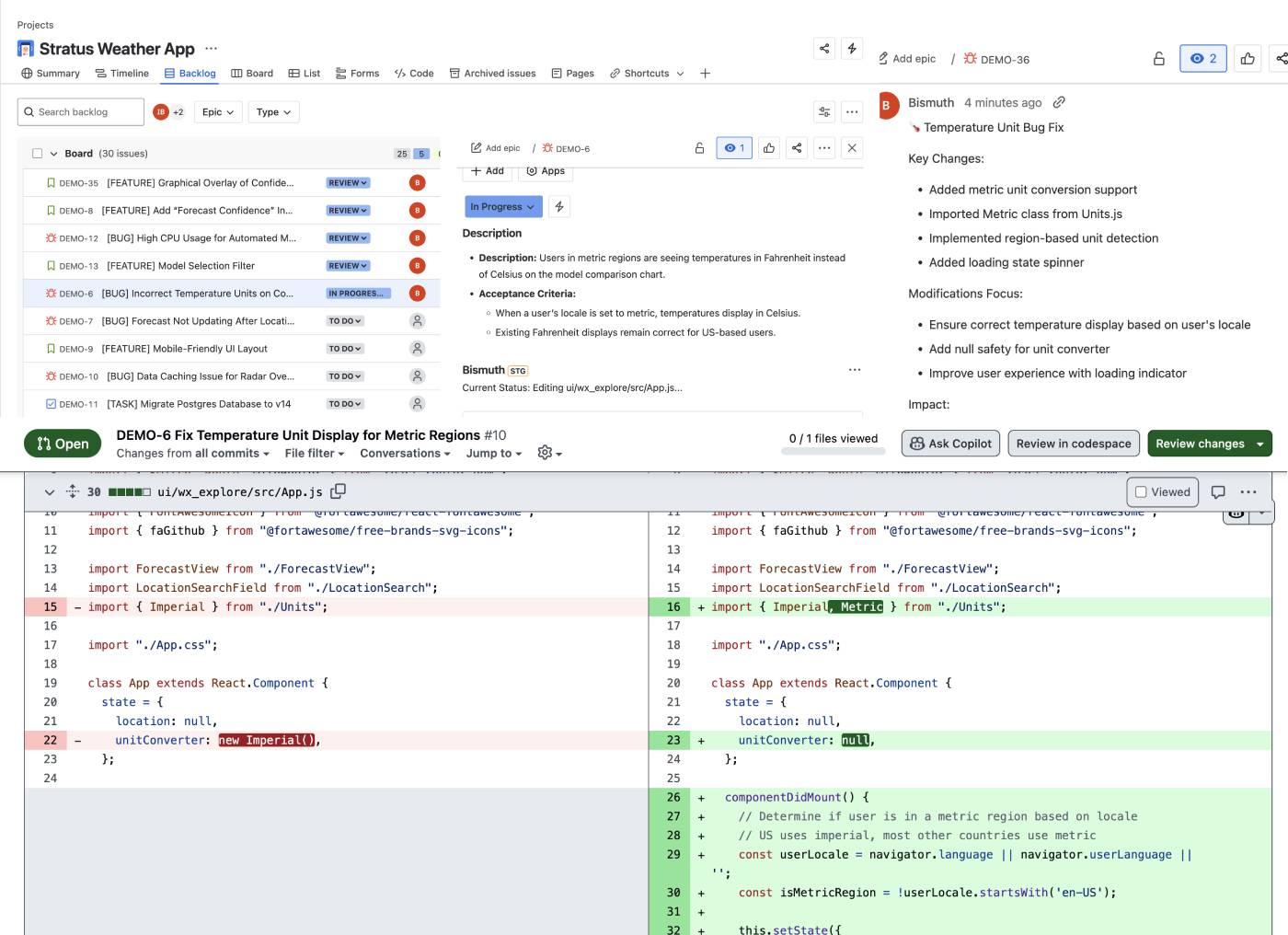Click the Add button in issue panel
This screenshot has height=935, width=1288.
487,171
